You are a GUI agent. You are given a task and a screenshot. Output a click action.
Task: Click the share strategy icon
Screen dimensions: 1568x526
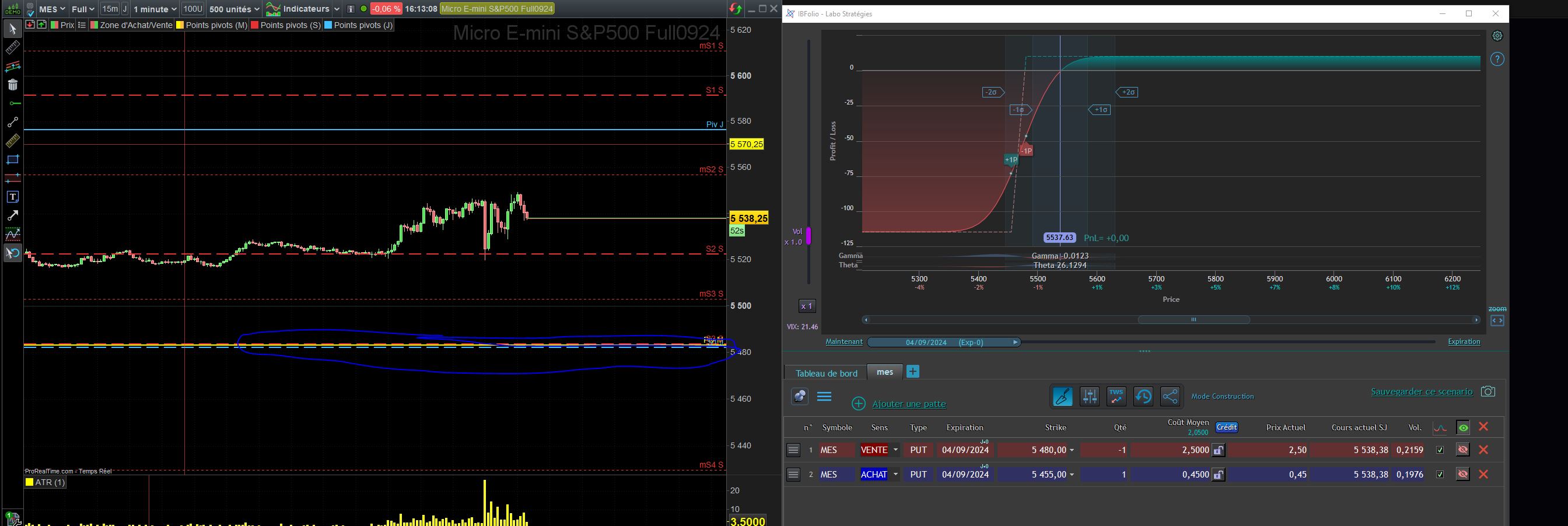pos(1170,397)
